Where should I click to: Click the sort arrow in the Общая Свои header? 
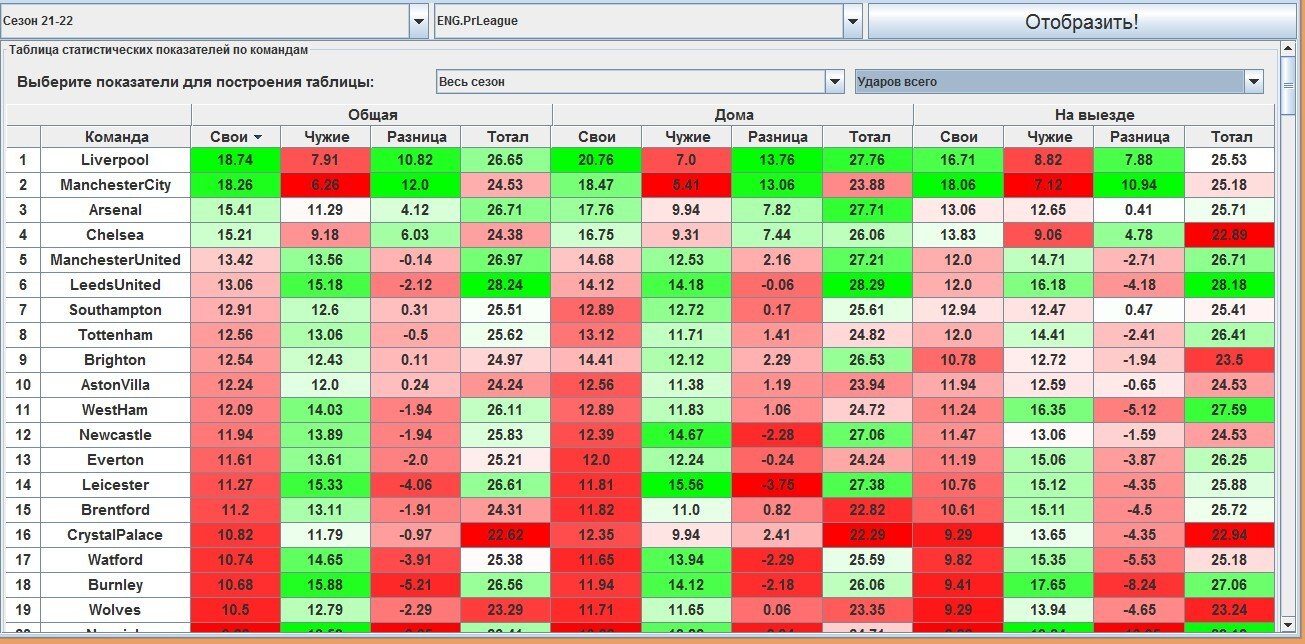point(258,137)
